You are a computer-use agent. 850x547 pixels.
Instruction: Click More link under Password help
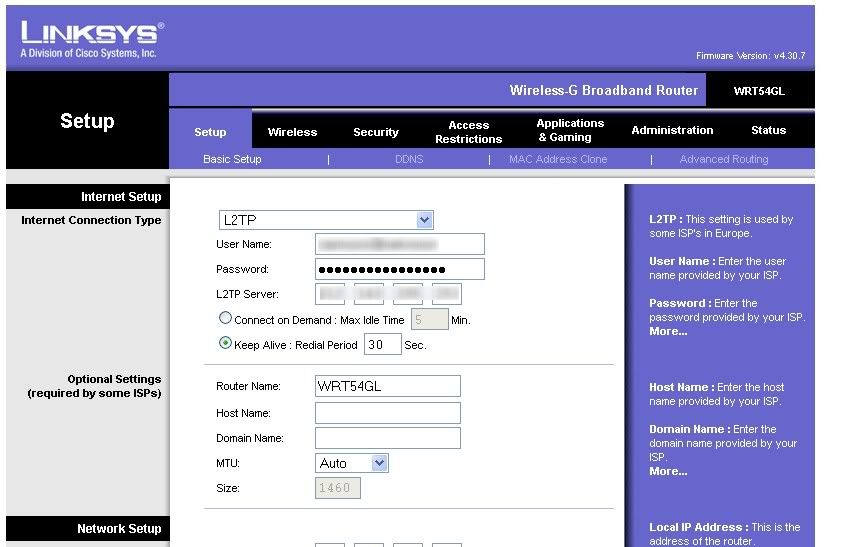coord(668,331)
